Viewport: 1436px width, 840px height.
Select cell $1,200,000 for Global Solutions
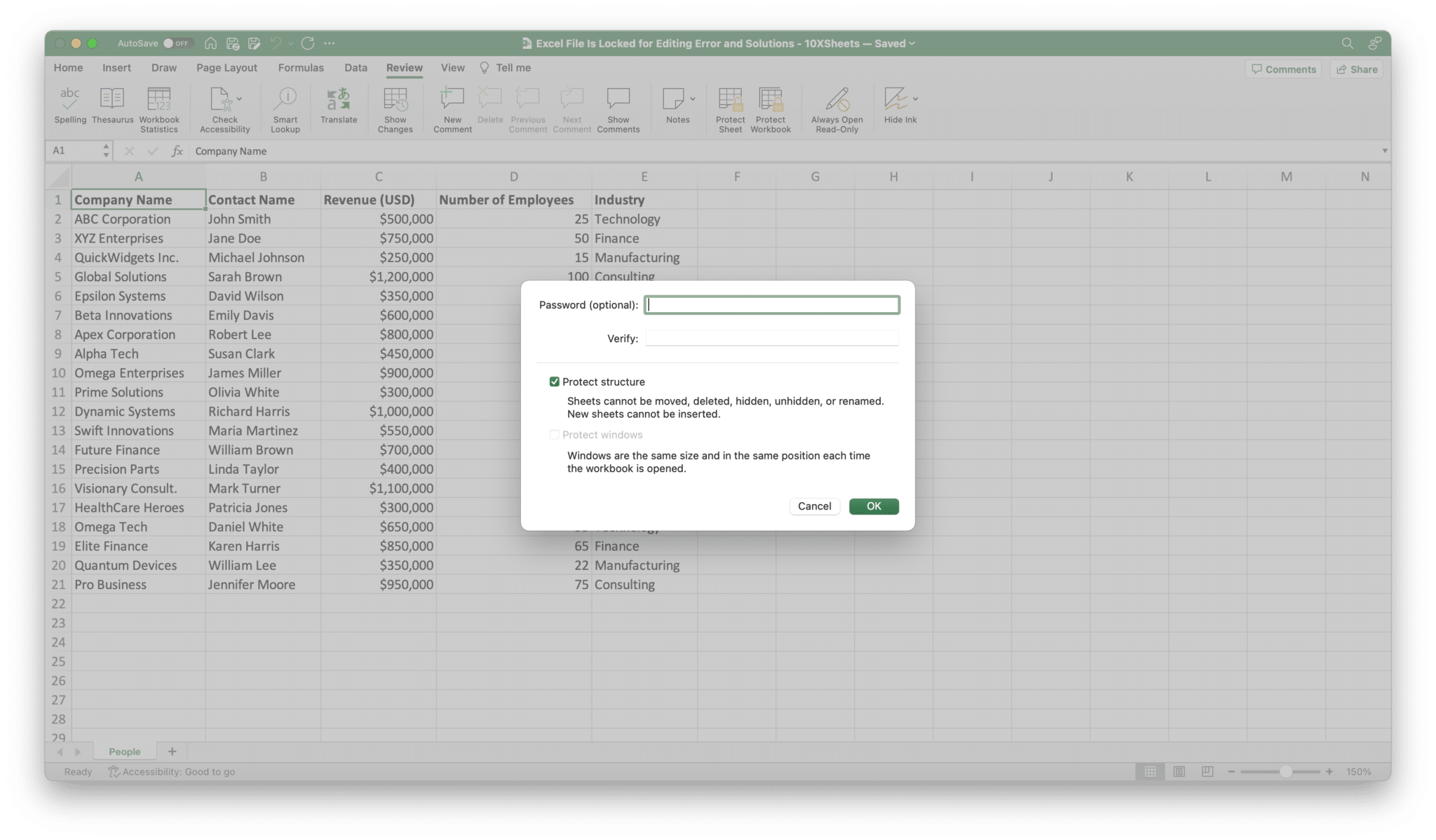coord(378,277)
